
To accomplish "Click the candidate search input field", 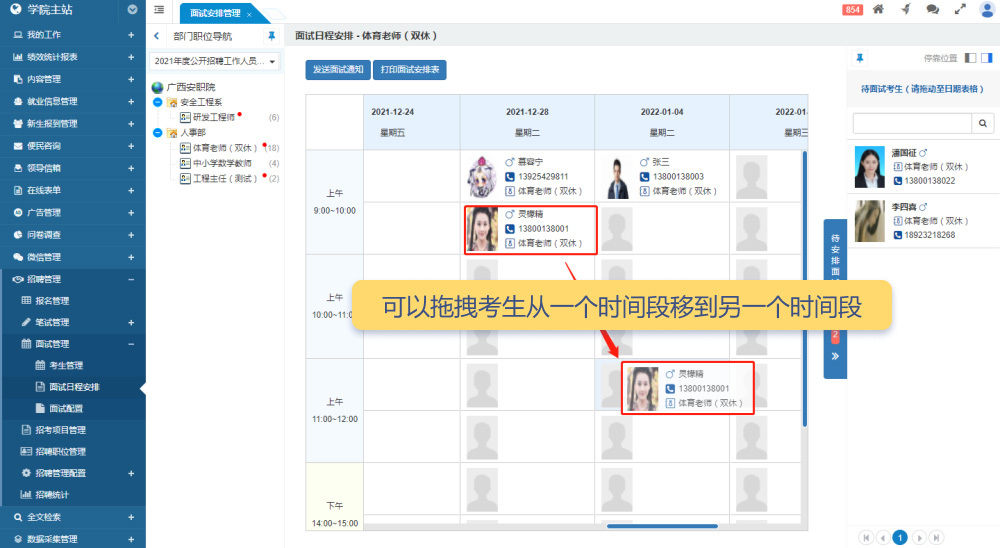I will [x=911, y=123].
